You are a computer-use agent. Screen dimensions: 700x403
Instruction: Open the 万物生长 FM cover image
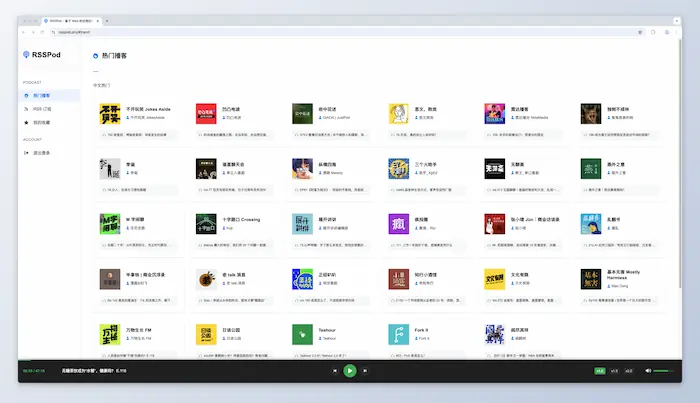(x=110, y=335)
